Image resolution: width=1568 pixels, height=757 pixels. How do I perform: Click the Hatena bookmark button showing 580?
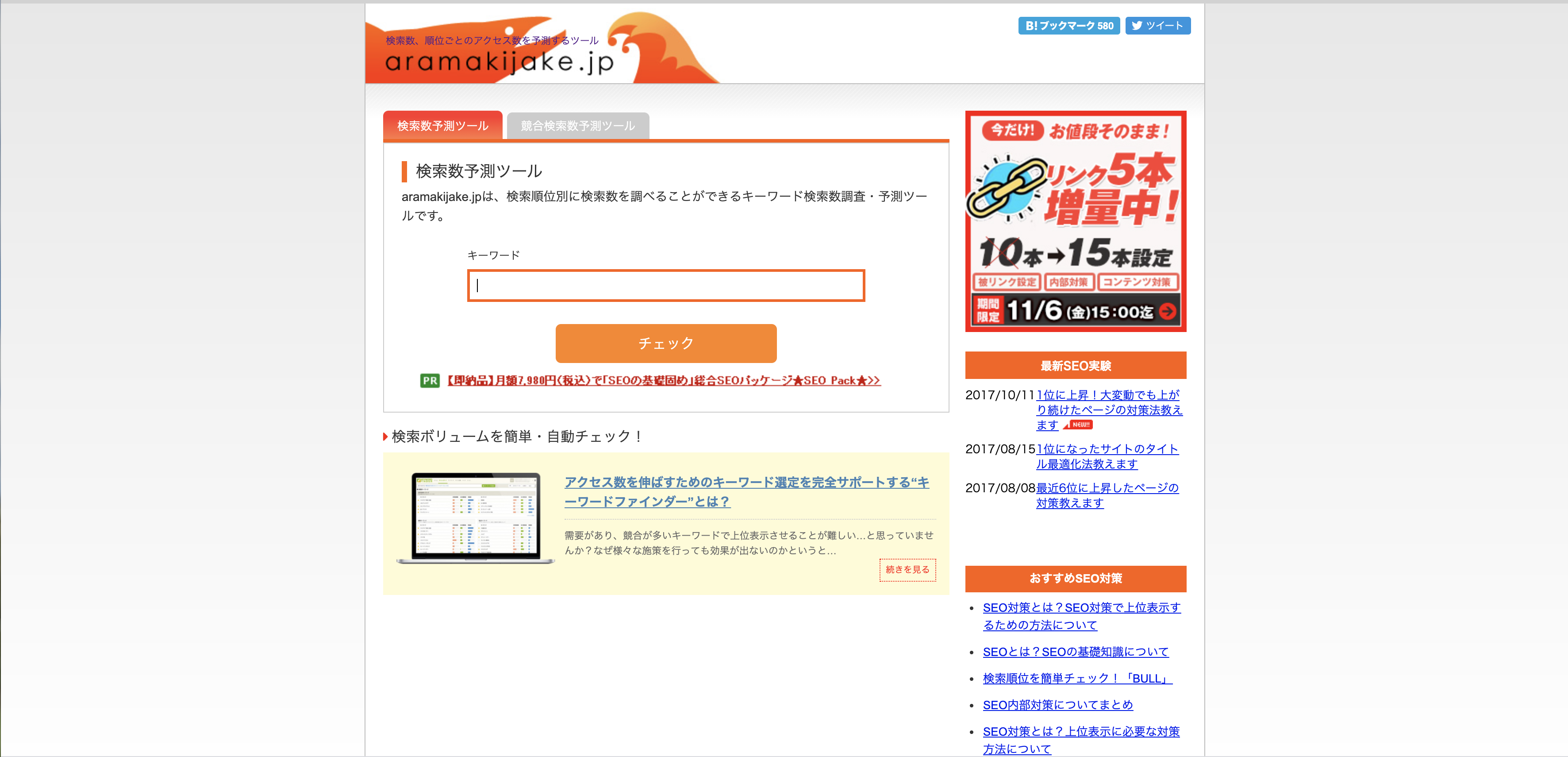tap(1069, 26)
